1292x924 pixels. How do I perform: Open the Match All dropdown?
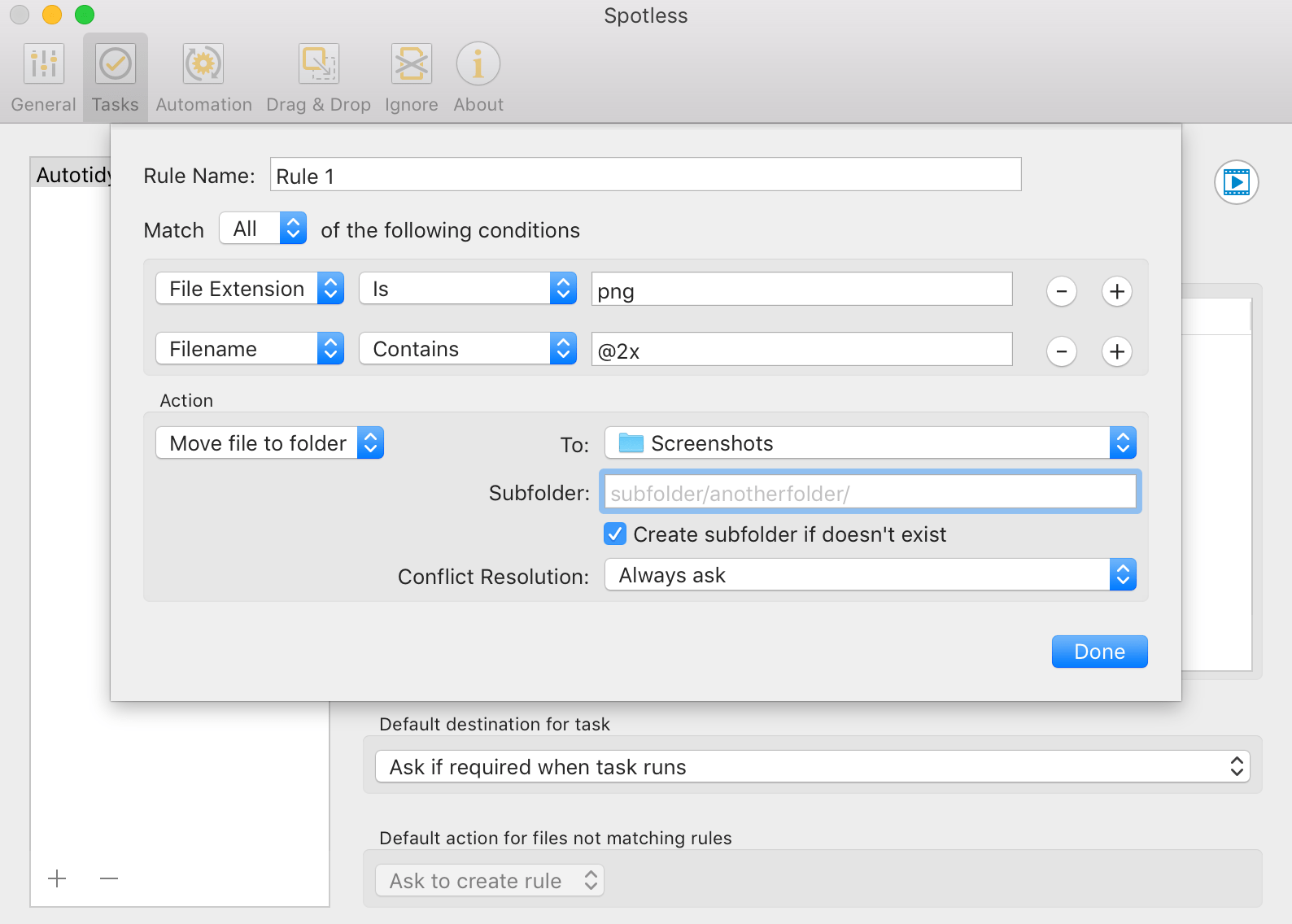263,229
